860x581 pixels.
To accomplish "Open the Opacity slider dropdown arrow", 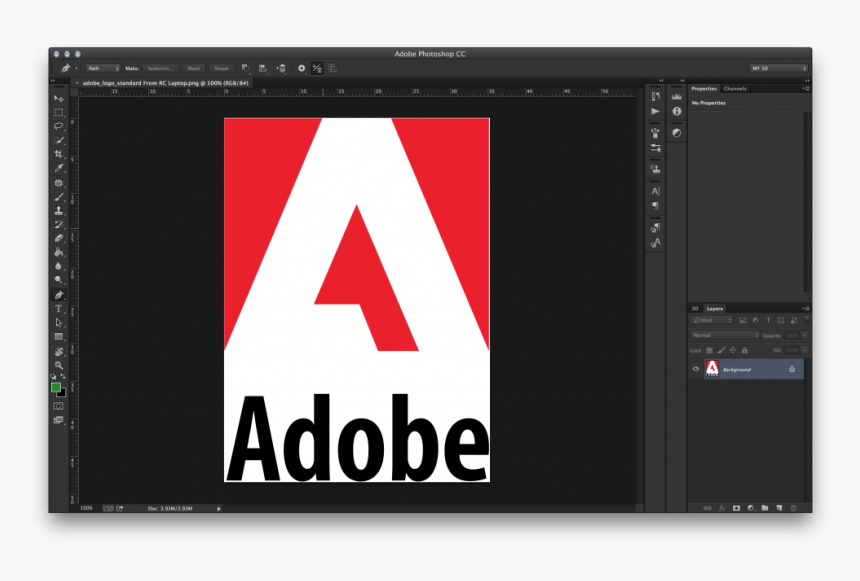I will coord(805,335).
